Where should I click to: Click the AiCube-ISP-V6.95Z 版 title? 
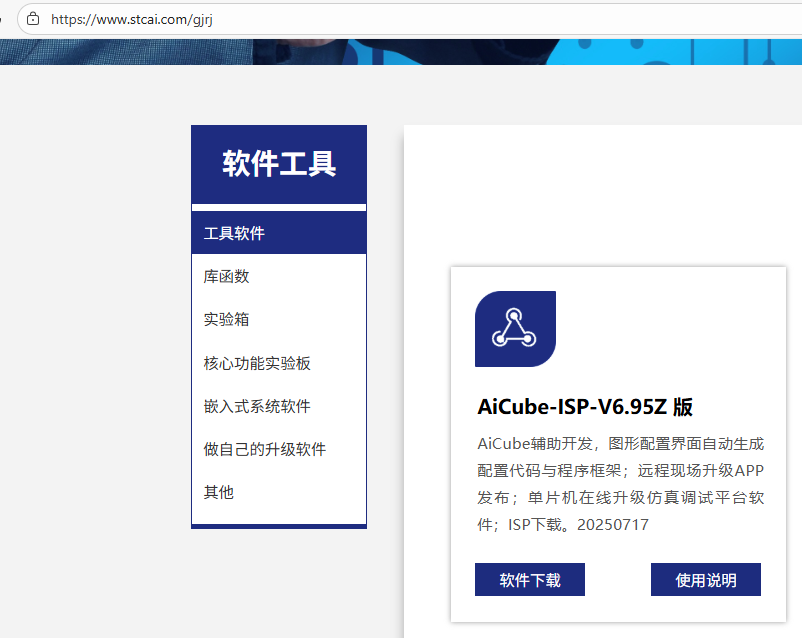pos(585,407)
